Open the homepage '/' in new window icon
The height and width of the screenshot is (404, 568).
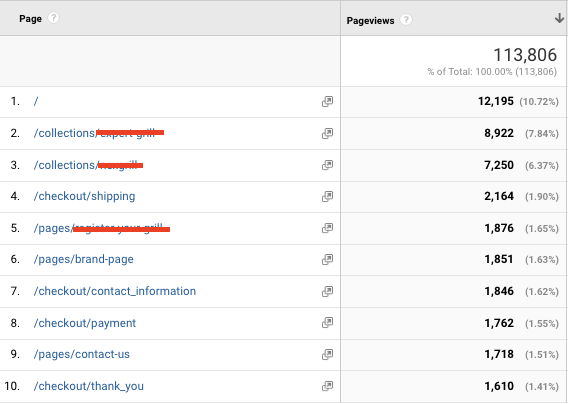click(327, 101)
